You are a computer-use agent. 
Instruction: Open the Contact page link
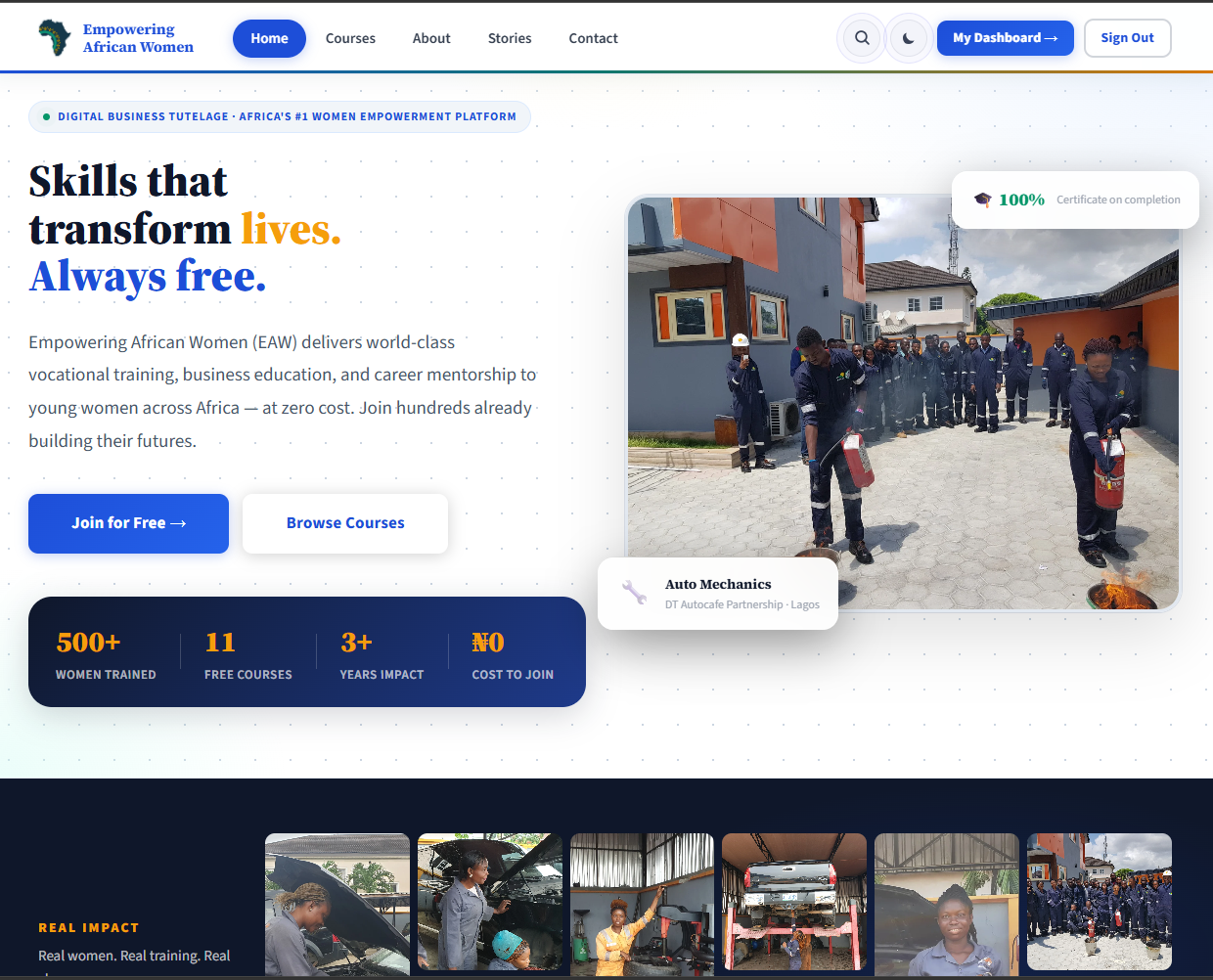(593, 38)
